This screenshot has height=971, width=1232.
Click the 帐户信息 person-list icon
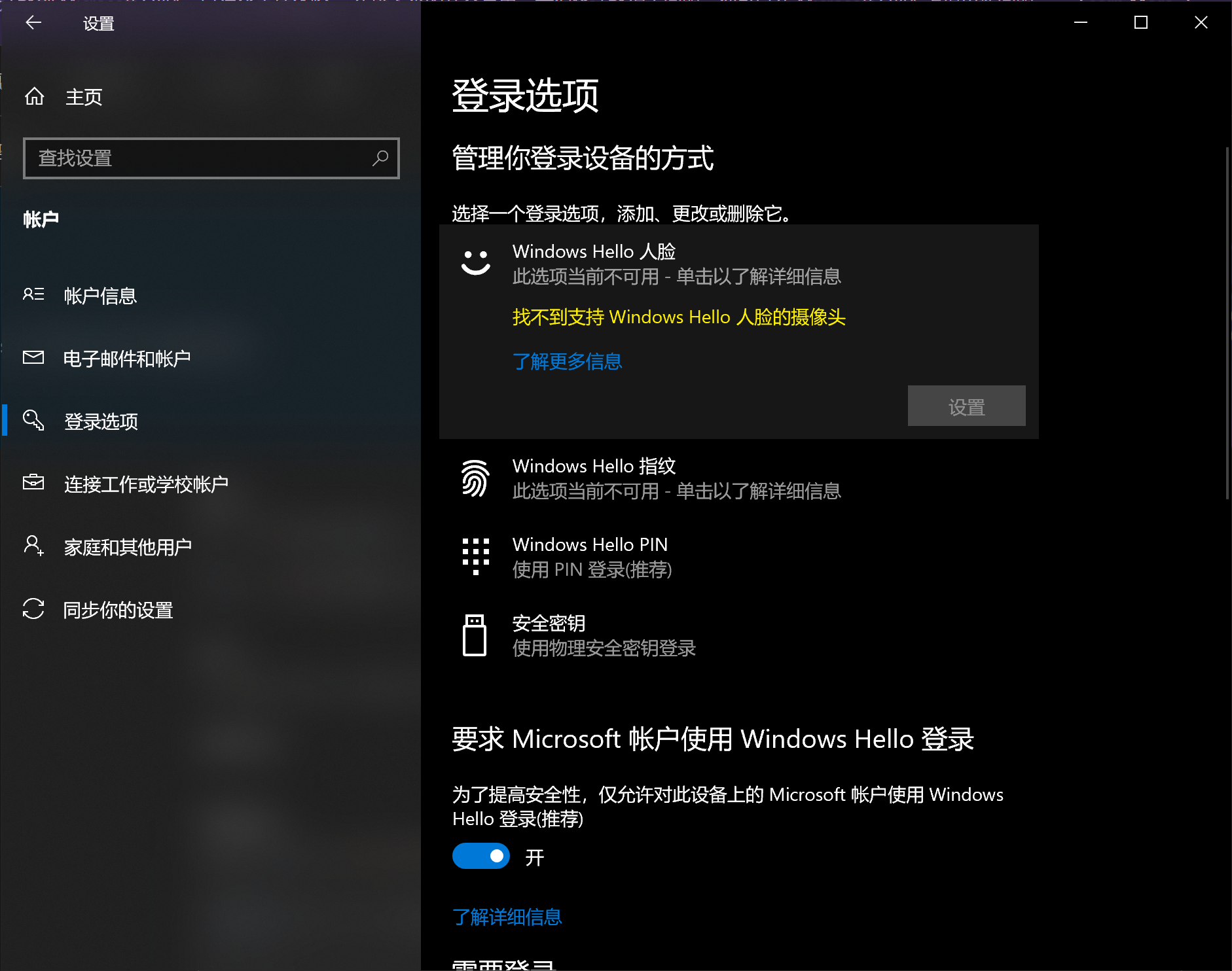pyautogui.click(x=33, y=294)
